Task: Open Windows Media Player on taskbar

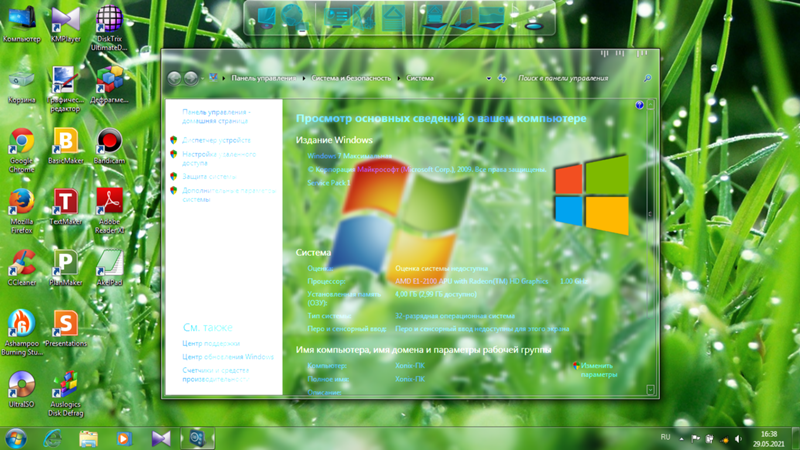Action: click(124, 438)
